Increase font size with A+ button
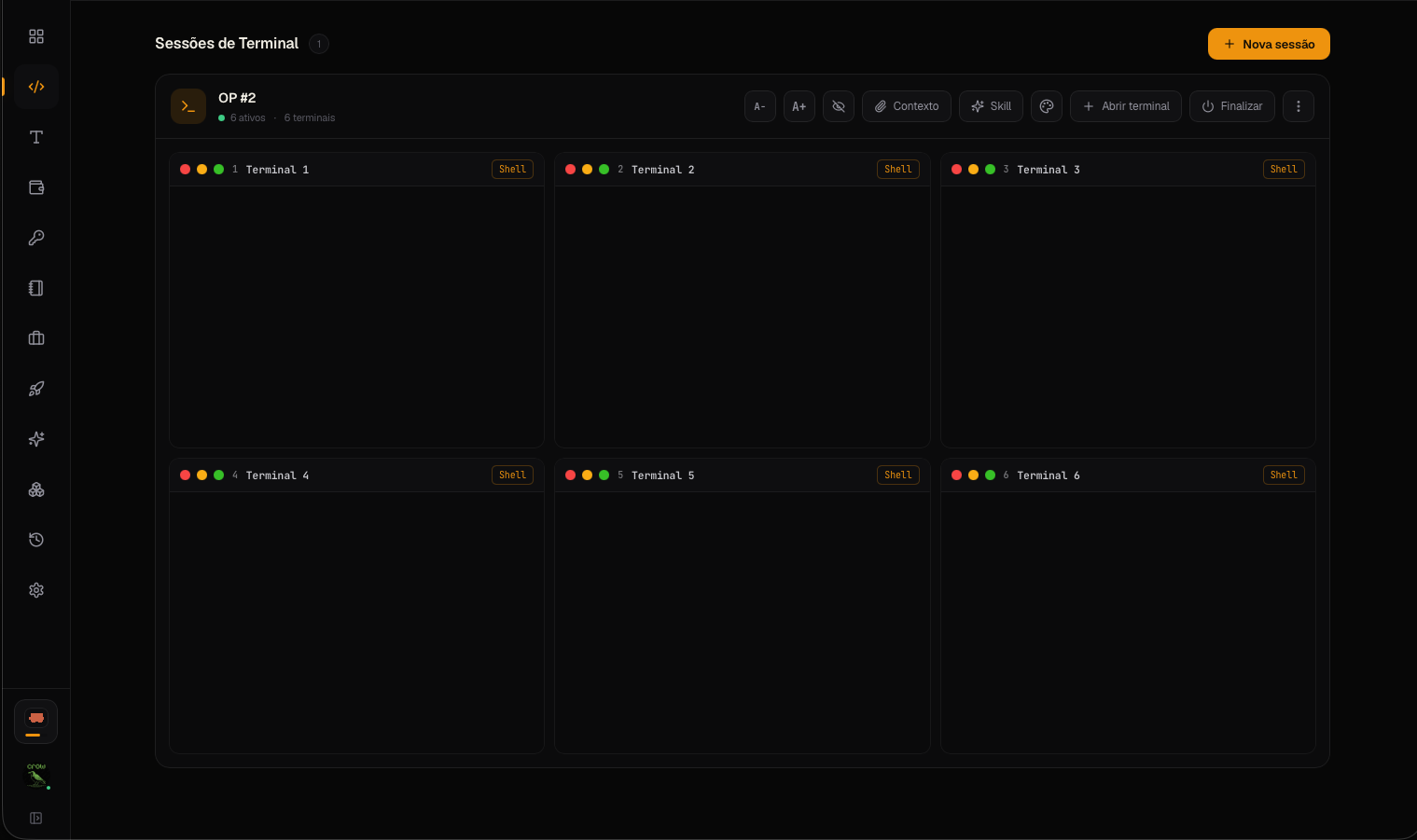Image resolution: width=1417 pixels, height=840 pixels. click(799, 106)
